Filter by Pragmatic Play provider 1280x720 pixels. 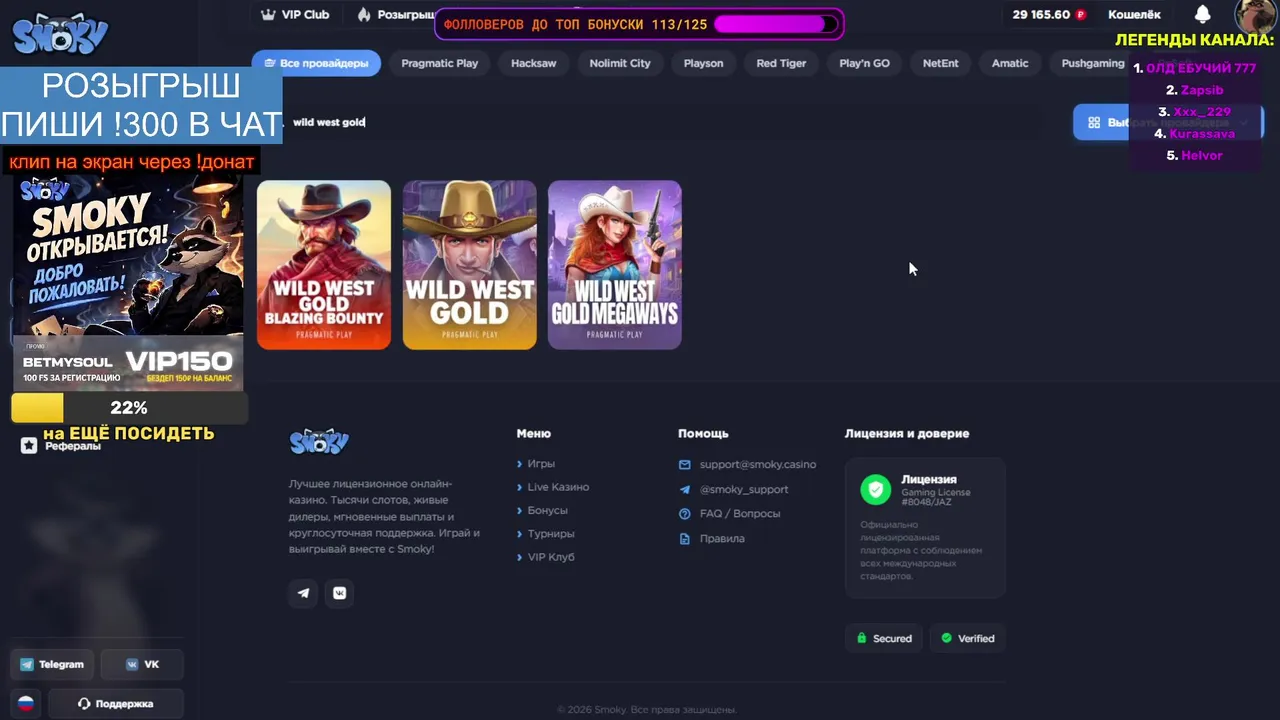click(x=440, y=63)
